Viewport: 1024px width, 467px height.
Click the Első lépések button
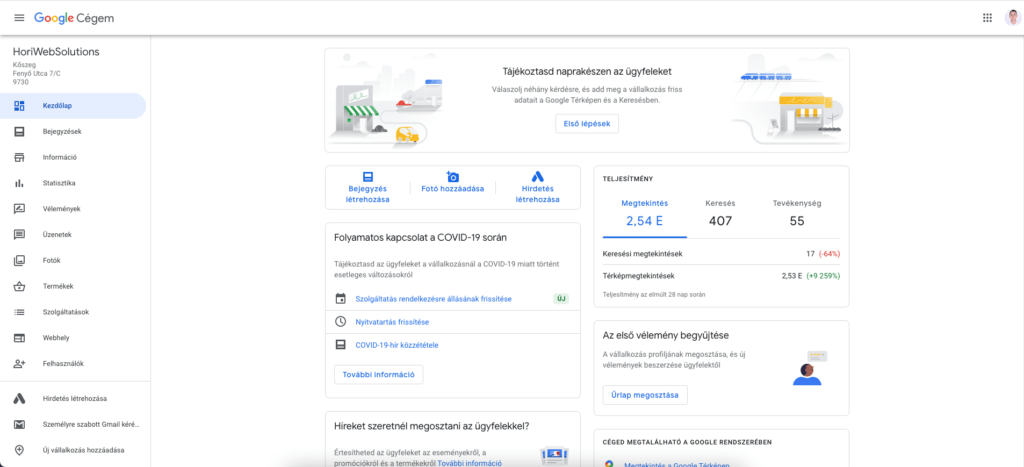pos(587,123)
